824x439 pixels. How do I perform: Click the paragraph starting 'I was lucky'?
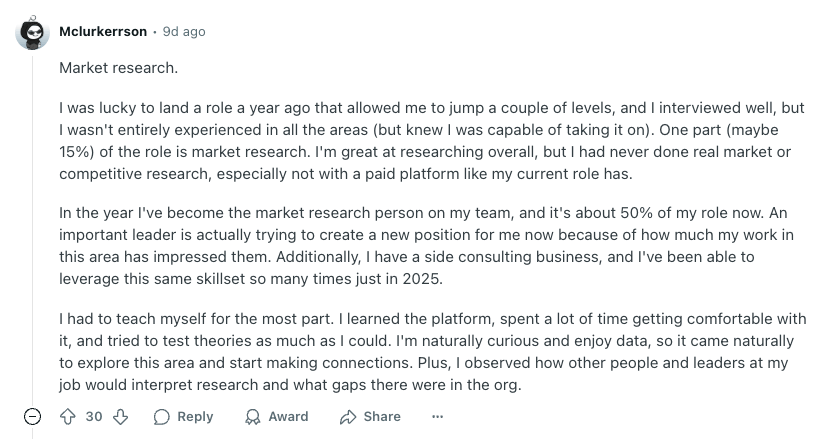[431, 141]
